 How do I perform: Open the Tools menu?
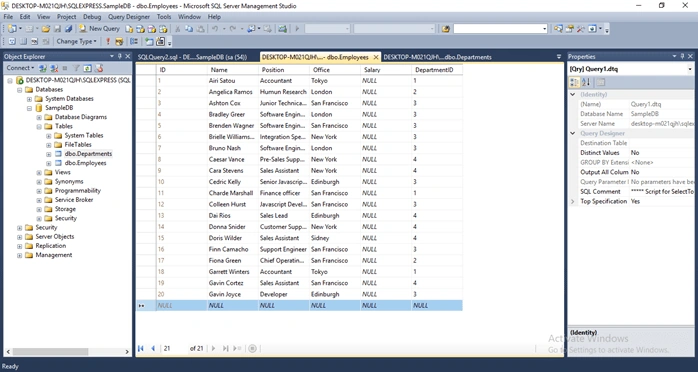coord(164,17)
